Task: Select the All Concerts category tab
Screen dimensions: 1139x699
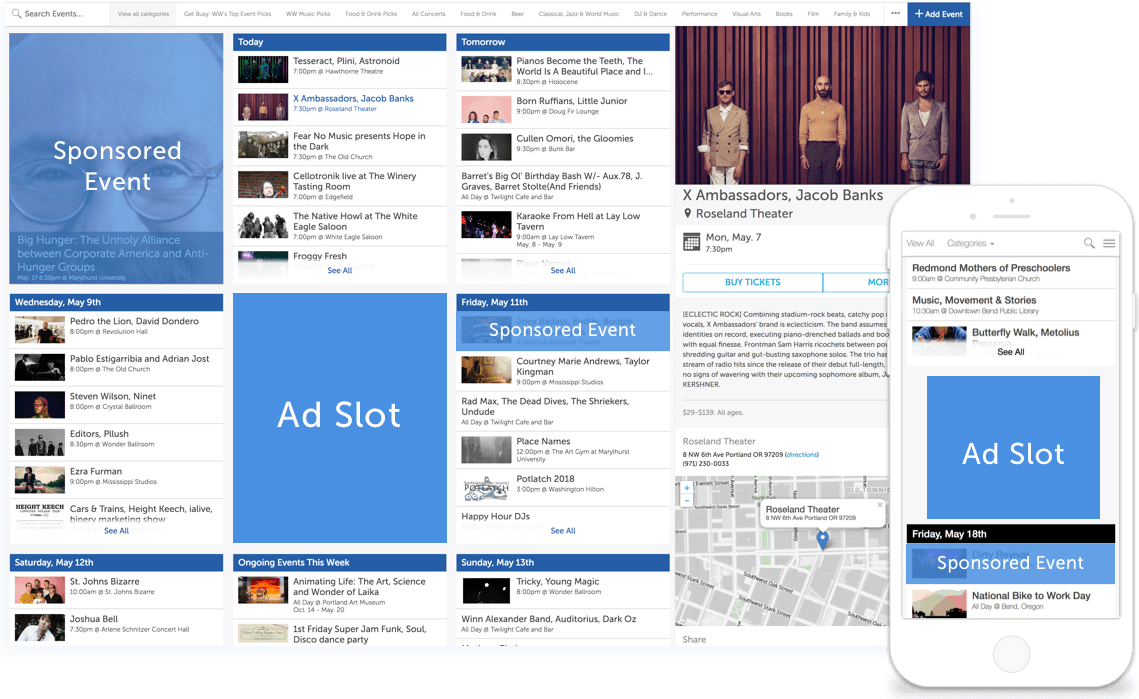Action: 428,14
